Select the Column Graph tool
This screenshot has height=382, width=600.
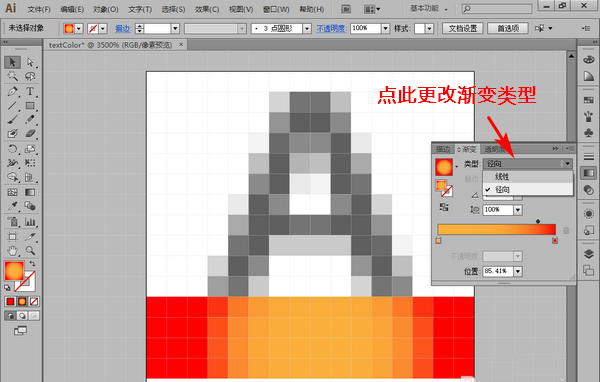tap(30, 222)
